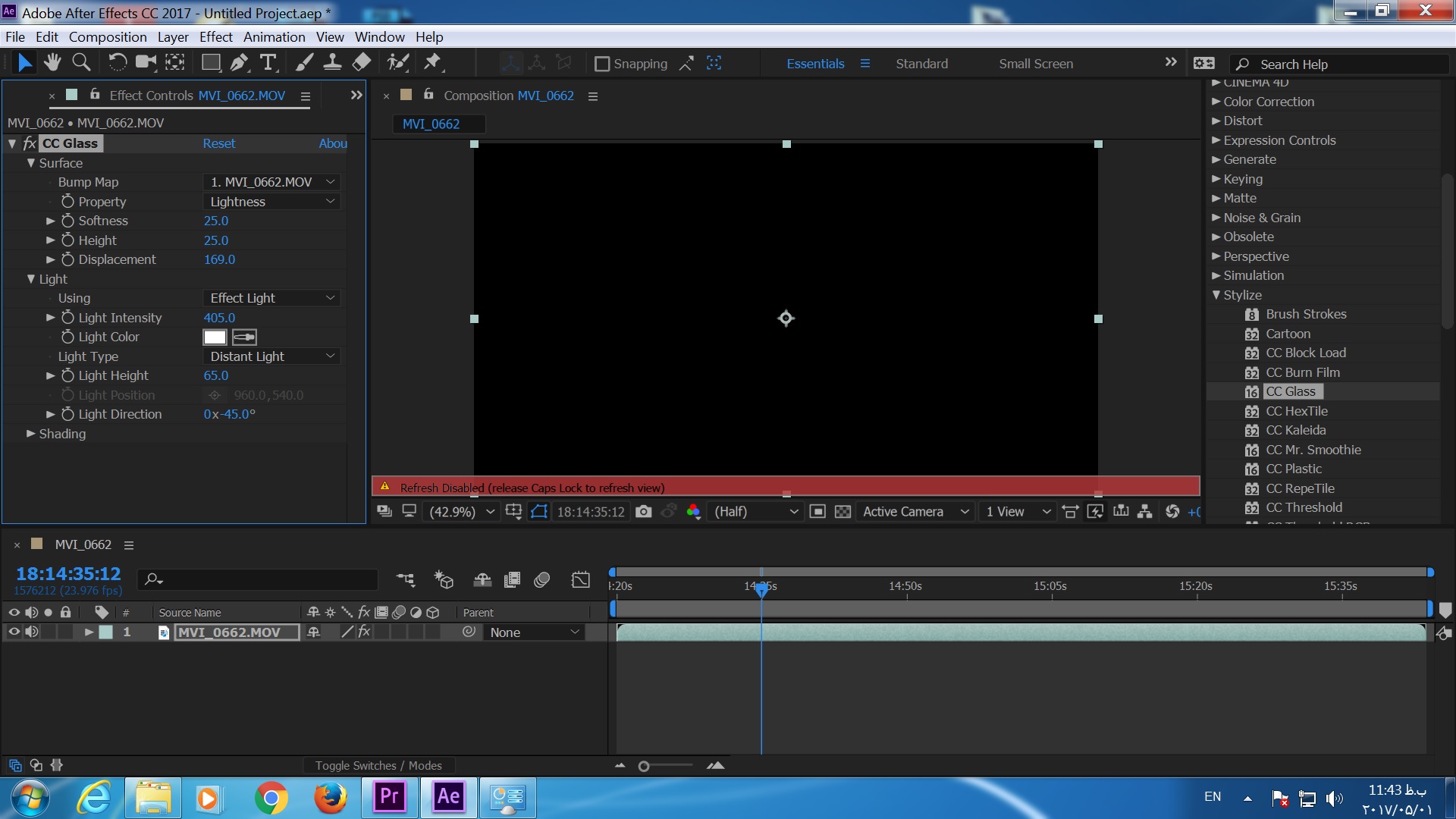
Task: Click the Reset Exposure icon
Action: (1172, 512)
